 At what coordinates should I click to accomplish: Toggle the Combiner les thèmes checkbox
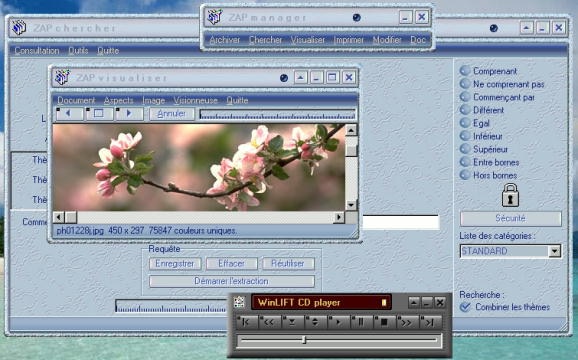(x=466, y=307)
